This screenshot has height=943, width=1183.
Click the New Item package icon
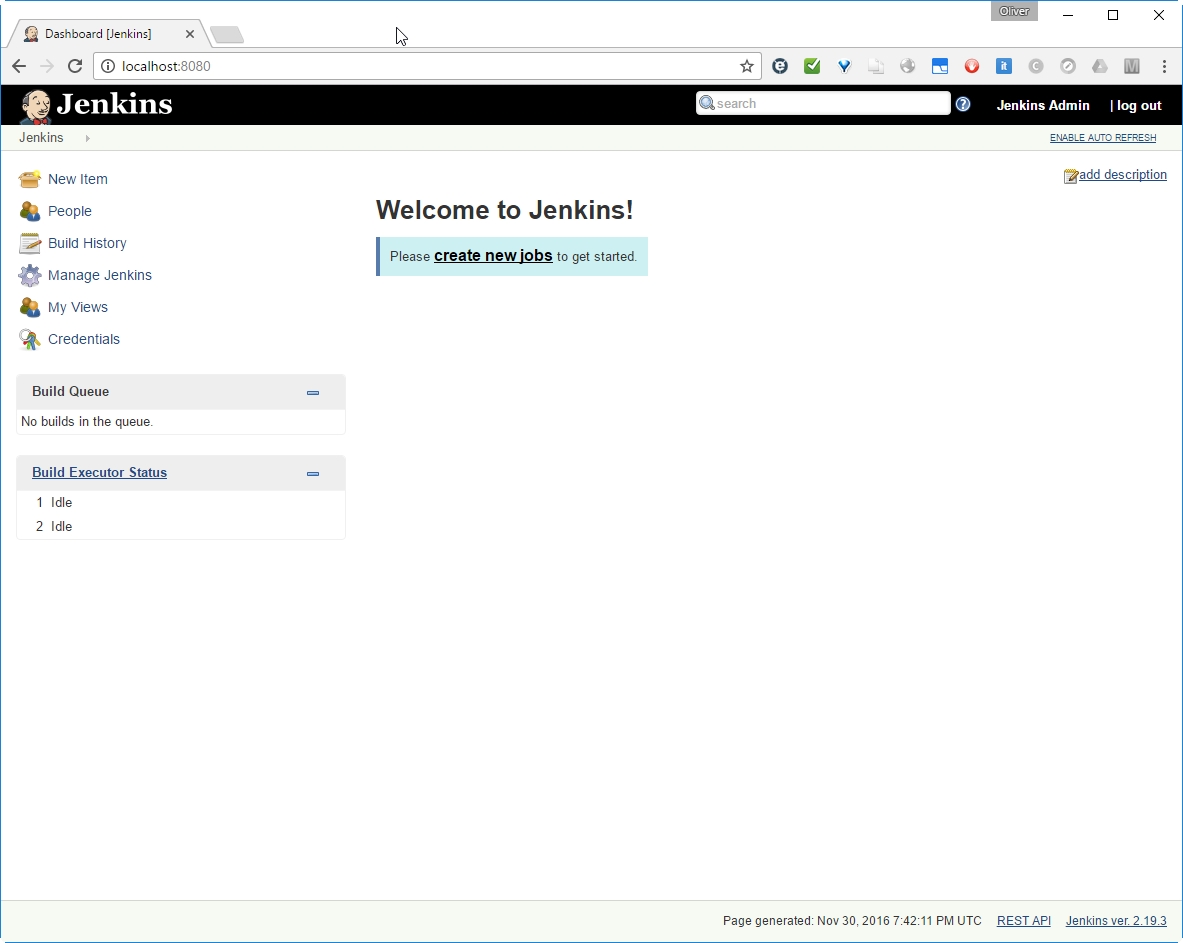point(30,179)
